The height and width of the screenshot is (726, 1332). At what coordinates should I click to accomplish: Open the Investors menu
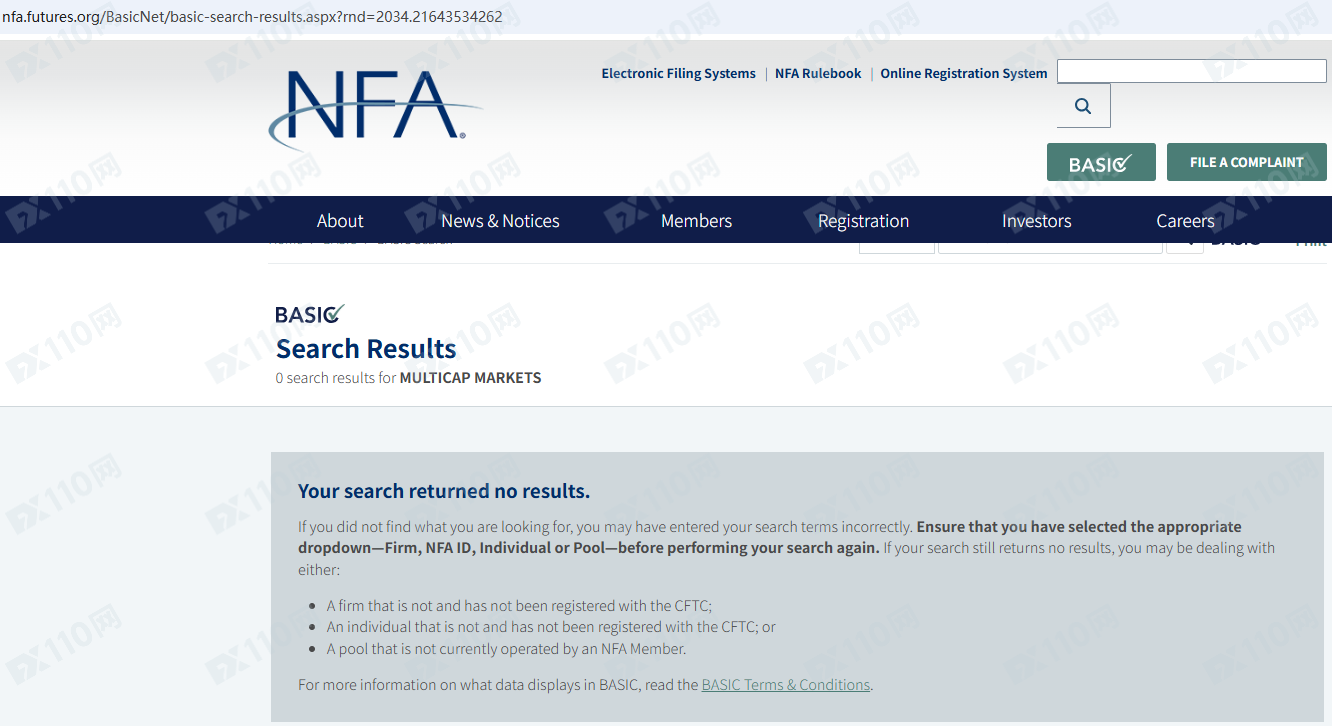coord(1037,221)
